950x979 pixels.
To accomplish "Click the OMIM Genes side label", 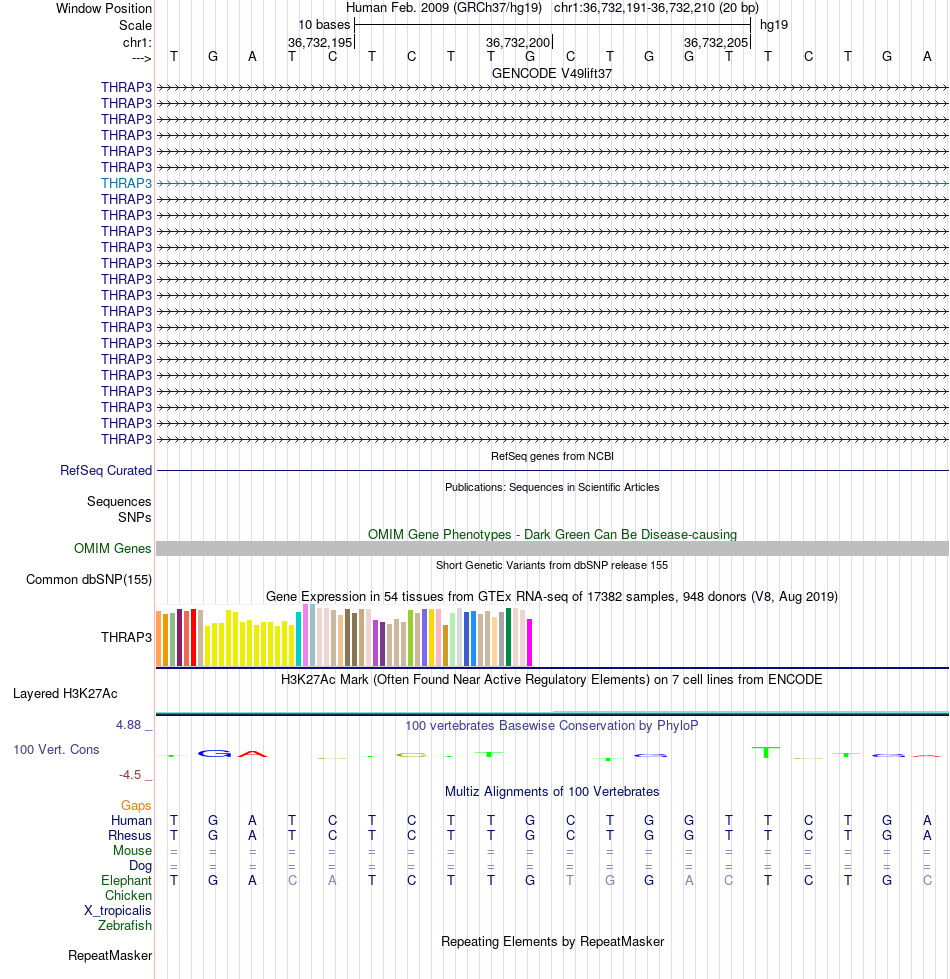I will pos(112,548).
